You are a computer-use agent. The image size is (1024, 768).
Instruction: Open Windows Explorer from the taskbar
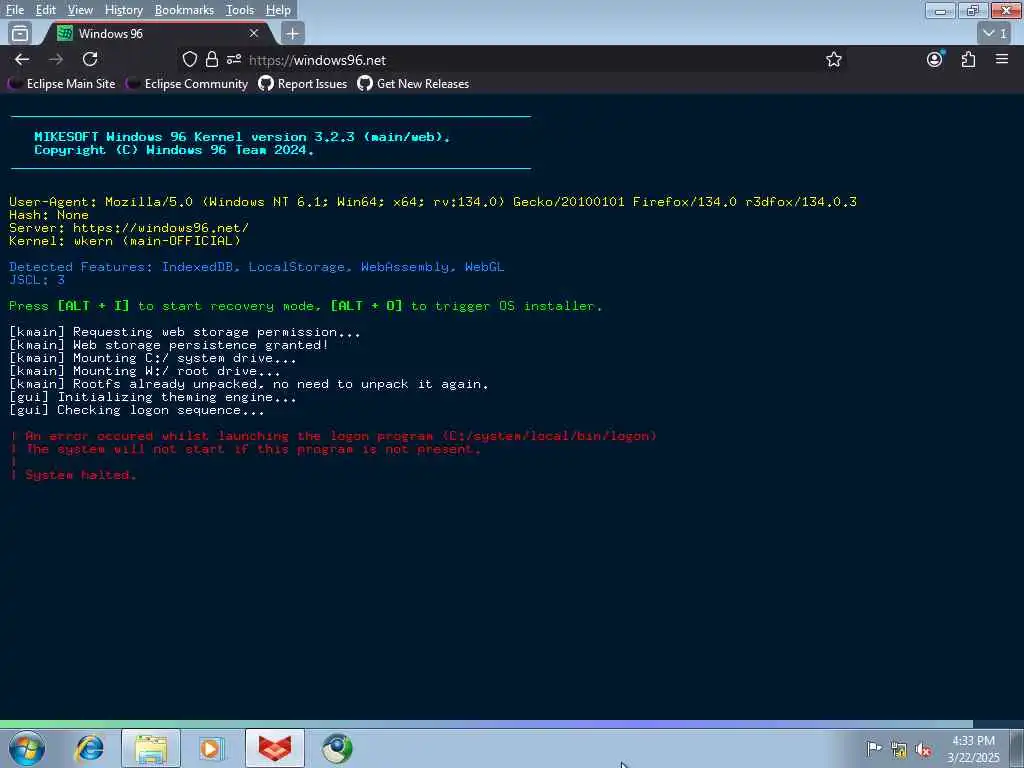pos(151,748)
